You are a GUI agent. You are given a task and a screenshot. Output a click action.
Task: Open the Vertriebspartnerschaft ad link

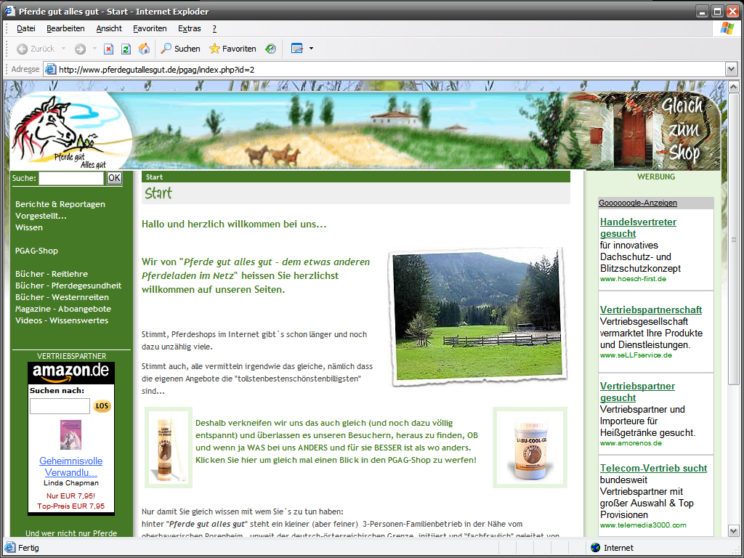click(651, 310)
